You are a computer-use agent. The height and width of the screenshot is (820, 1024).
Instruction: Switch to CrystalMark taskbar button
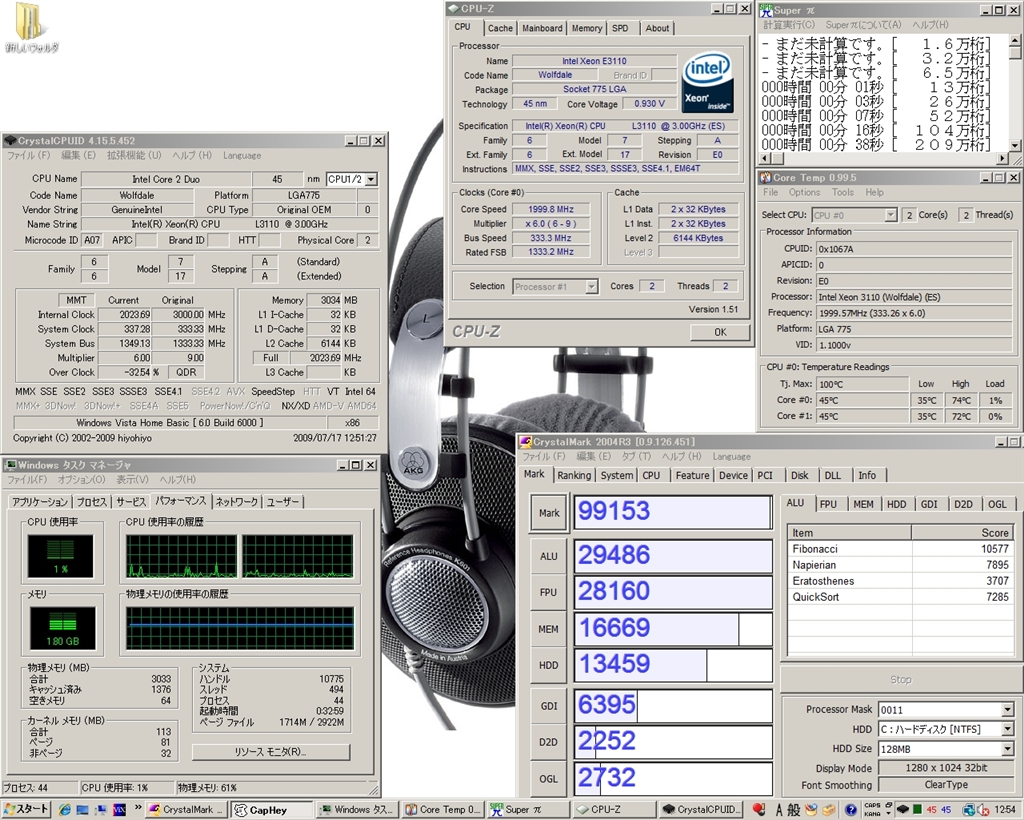tap(187, 810)
